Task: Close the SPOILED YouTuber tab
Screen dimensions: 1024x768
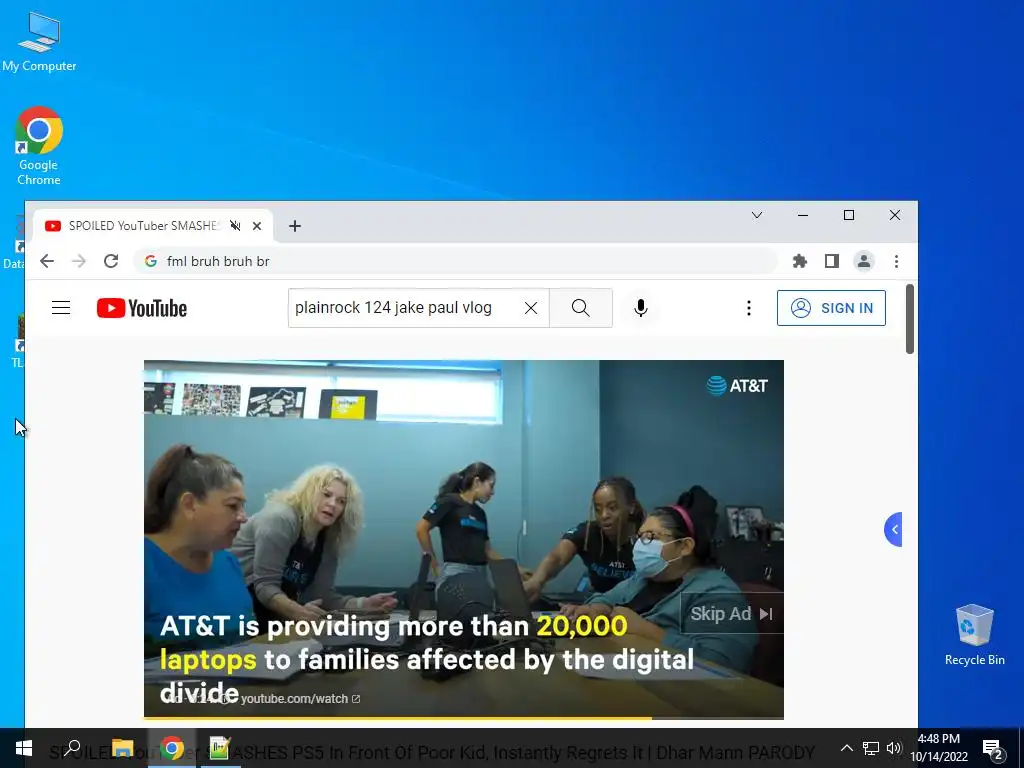Action: coord(257,226)
